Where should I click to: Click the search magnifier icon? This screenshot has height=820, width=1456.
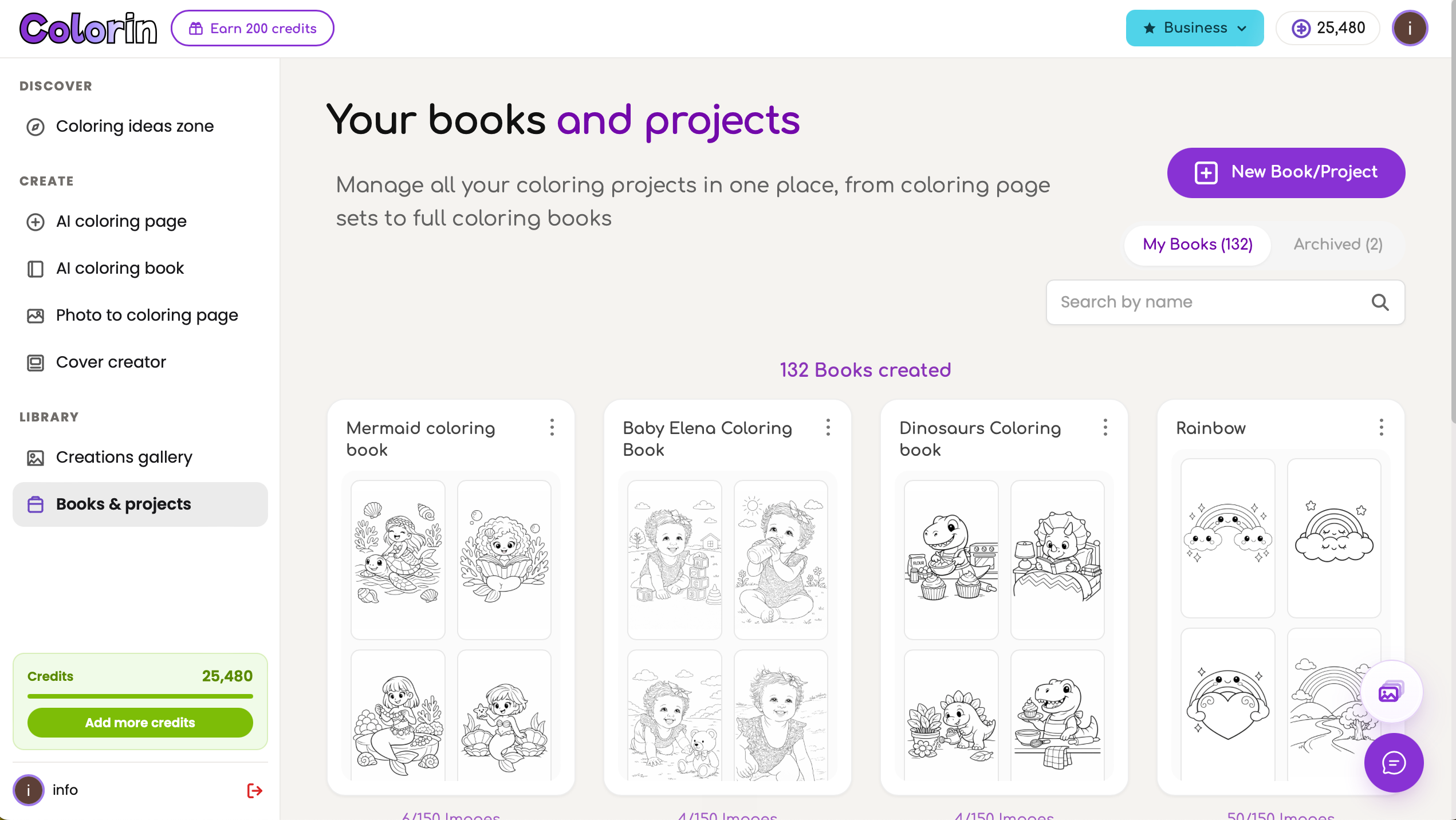1380,302
